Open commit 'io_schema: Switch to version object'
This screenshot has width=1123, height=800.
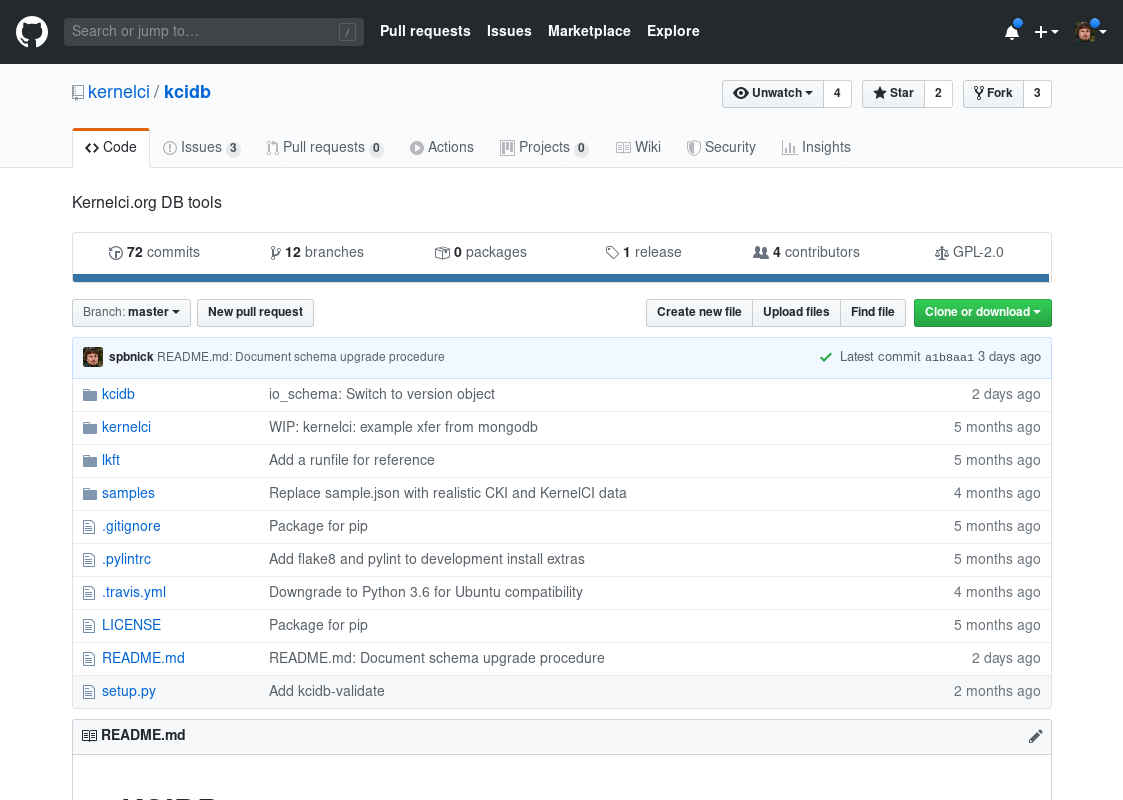[382, 395]
